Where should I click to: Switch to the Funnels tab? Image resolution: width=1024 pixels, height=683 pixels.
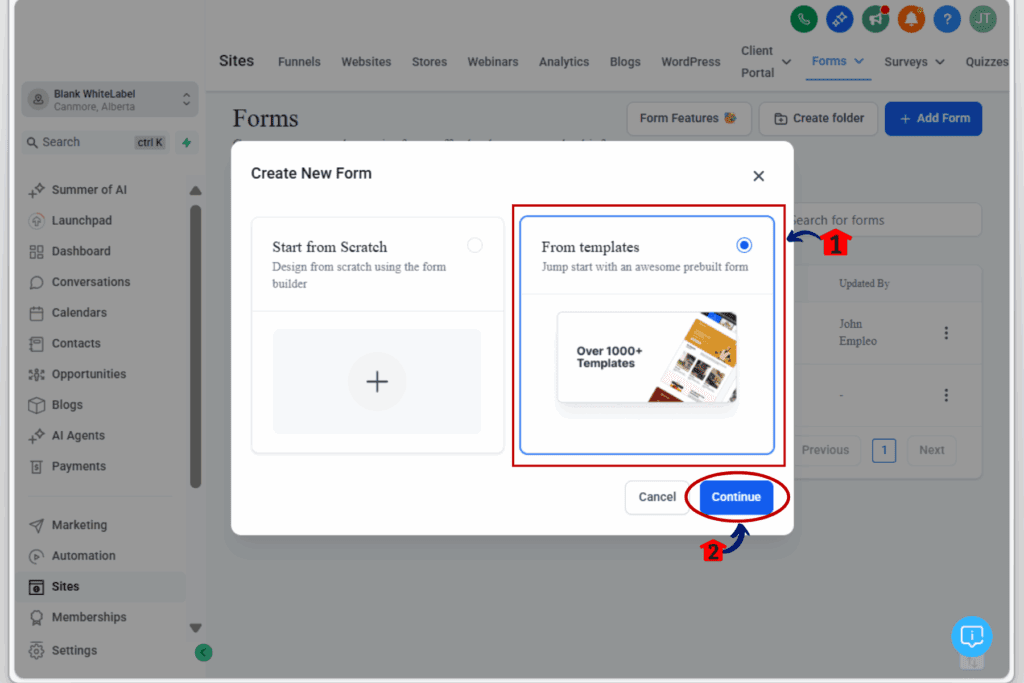click(299, 62)
